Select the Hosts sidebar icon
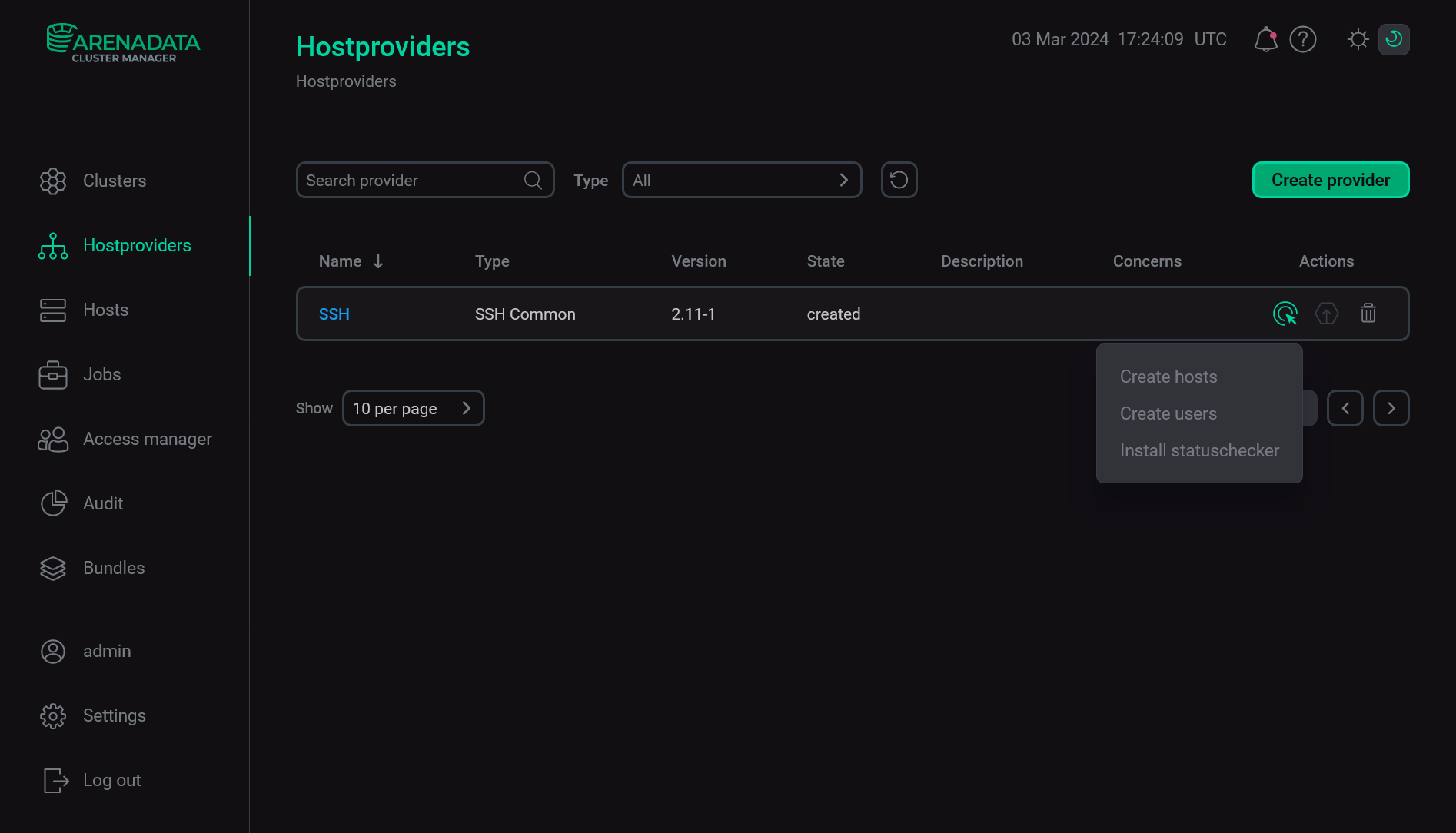This screenshot has height=833, width=1456. (x=52, y=310)
